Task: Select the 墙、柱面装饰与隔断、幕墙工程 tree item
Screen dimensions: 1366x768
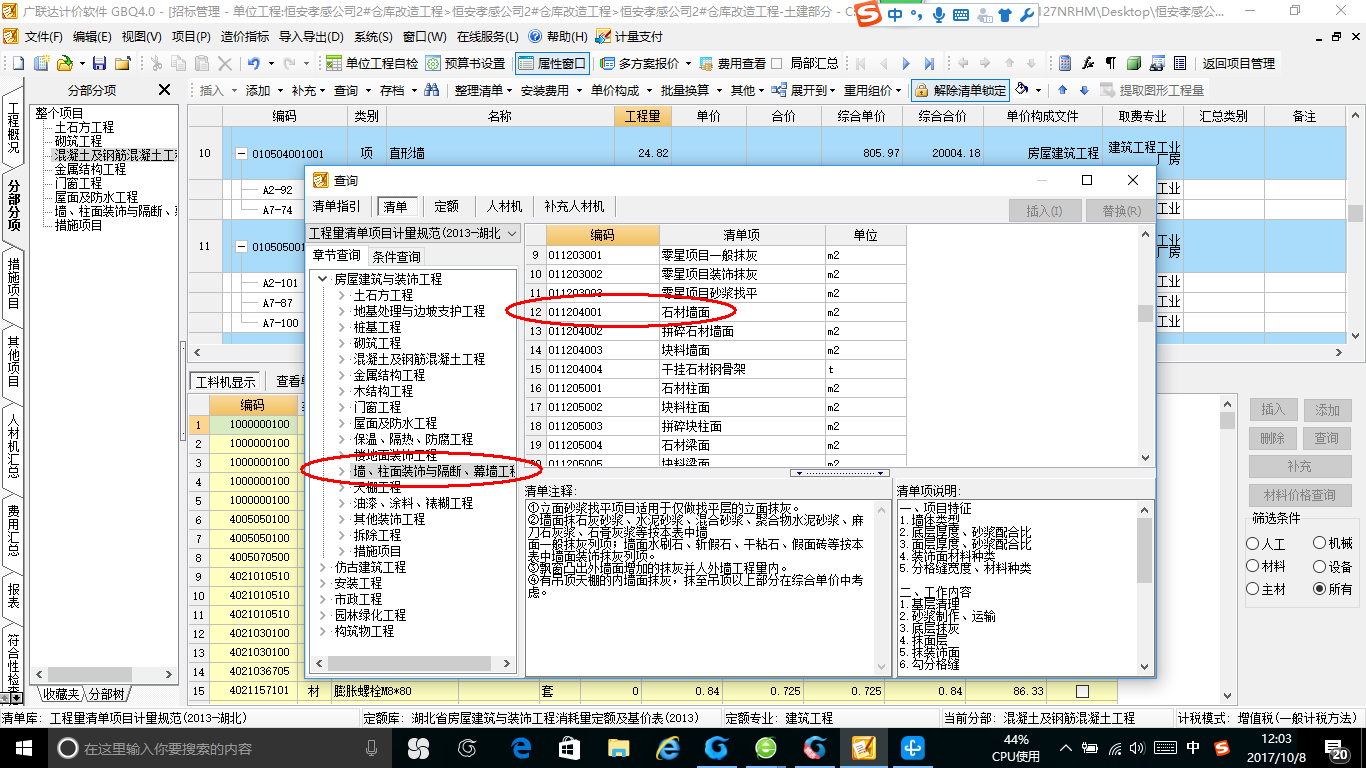Action: tap(435, 471)
